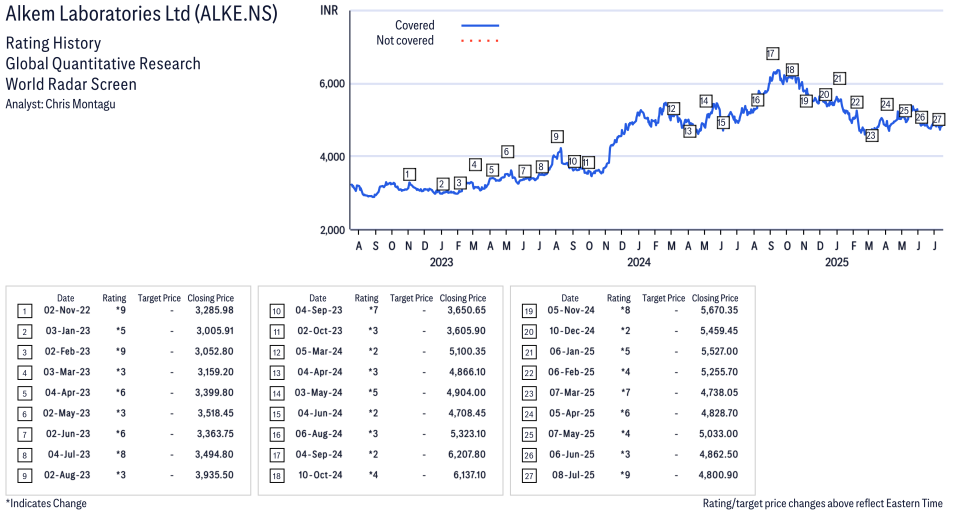Image resolution: width=954 pixels, height=510 pixels.
Task: Click the closing price 4,800.90
Action: point(719,475)
